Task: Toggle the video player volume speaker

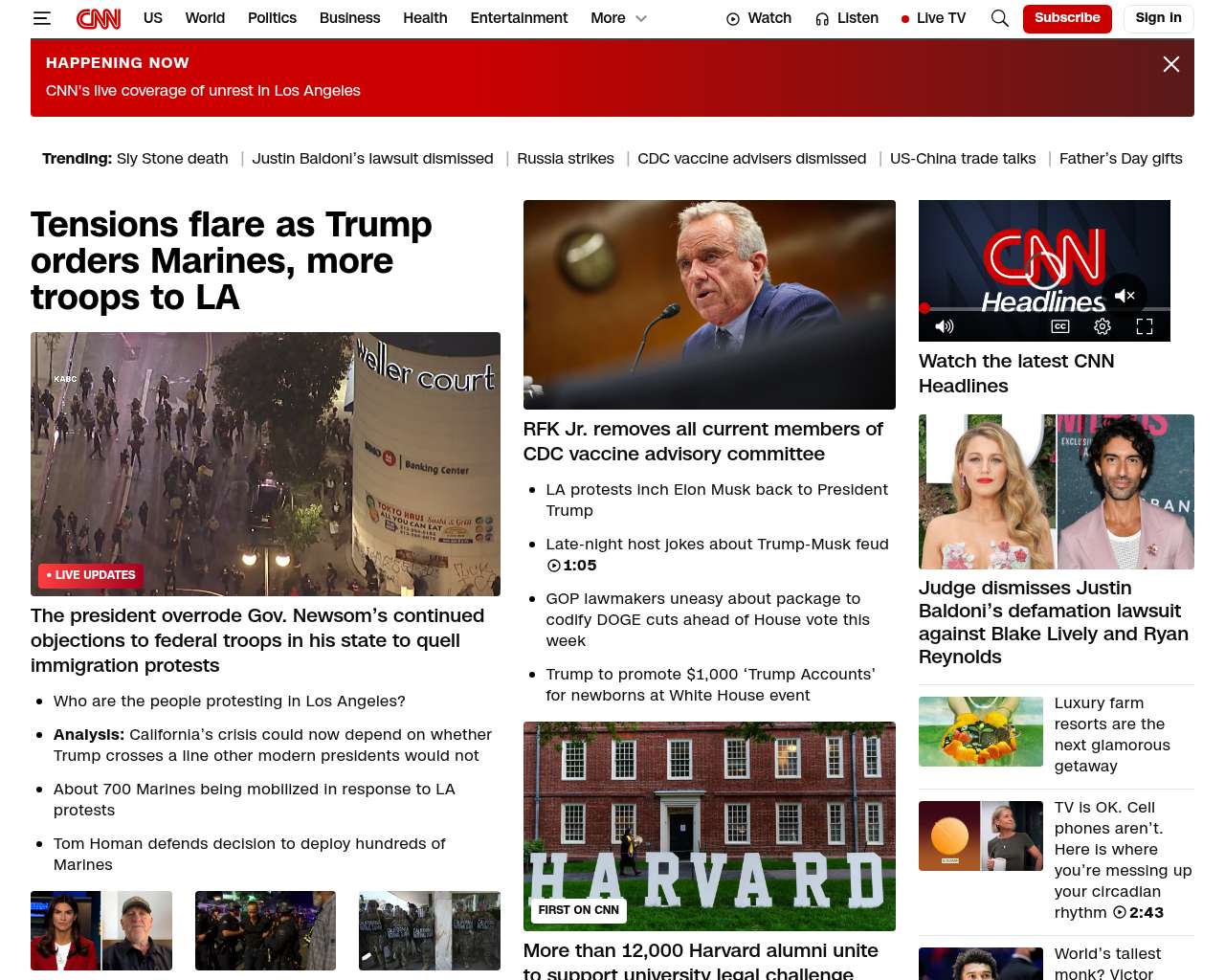Action: point(945,326)
